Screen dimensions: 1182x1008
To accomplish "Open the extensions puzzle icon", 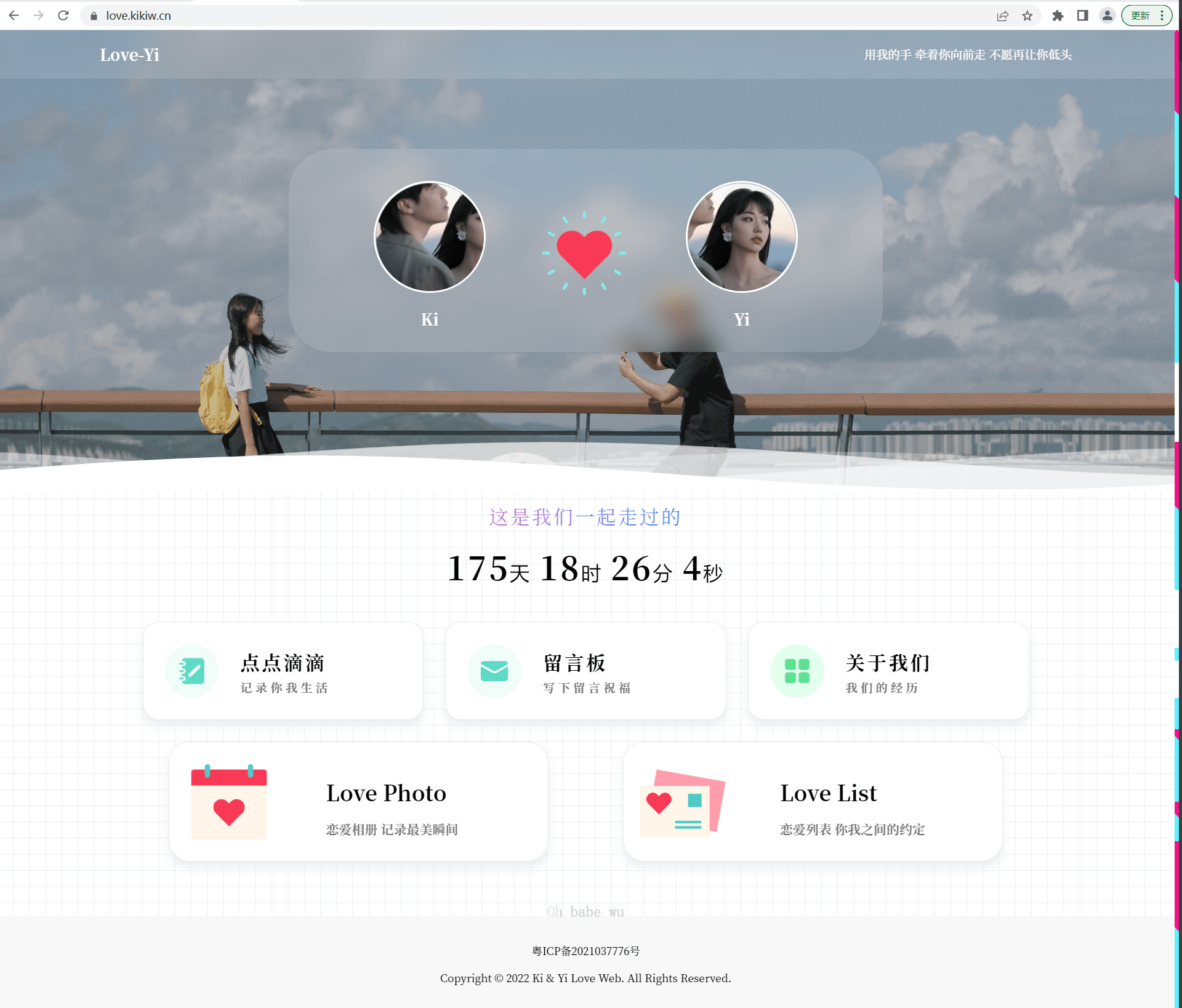I will tap(1058, 16).
